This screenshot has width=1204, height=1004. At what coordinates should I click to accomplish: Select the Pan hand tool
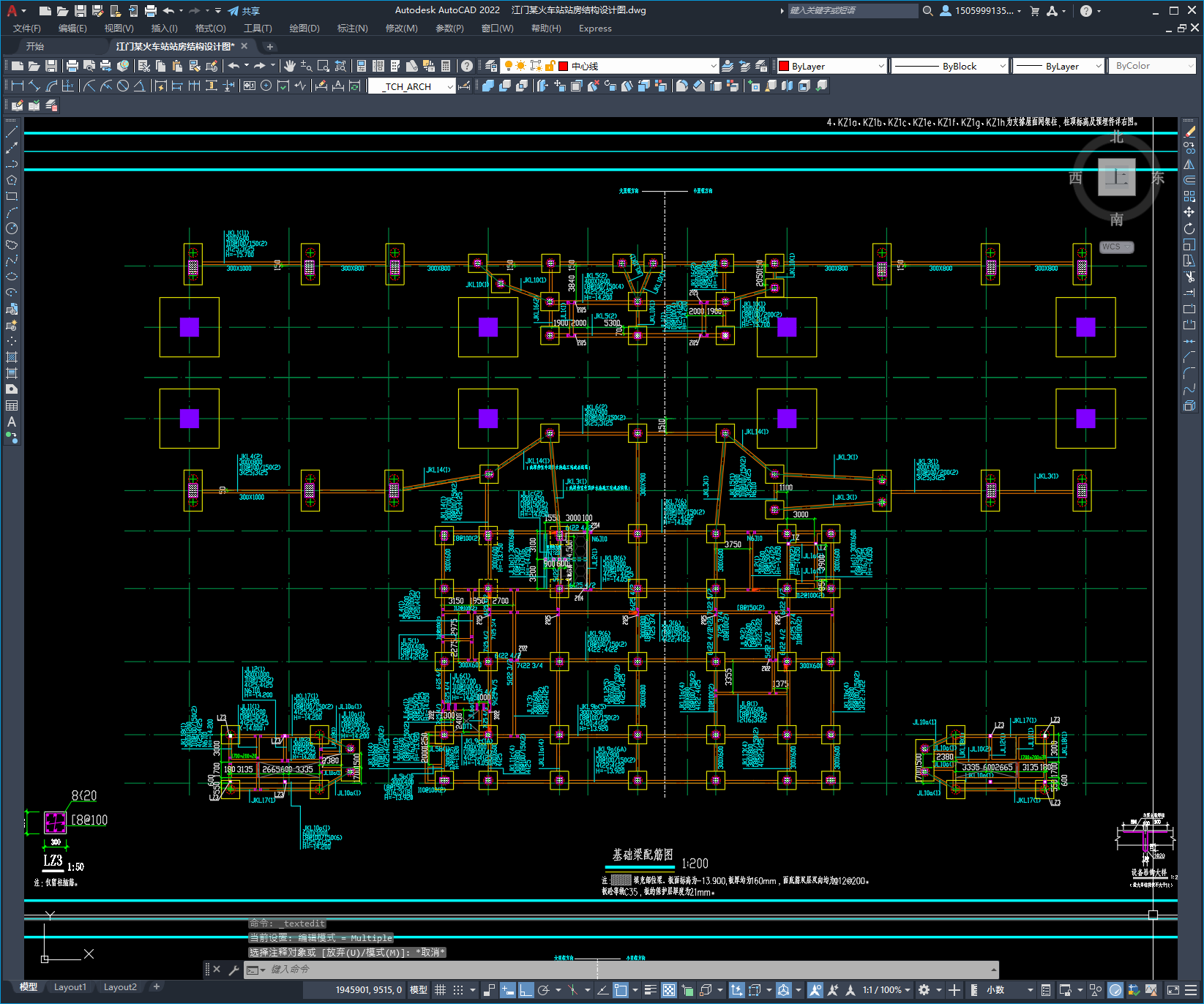(x=290, y=66)
